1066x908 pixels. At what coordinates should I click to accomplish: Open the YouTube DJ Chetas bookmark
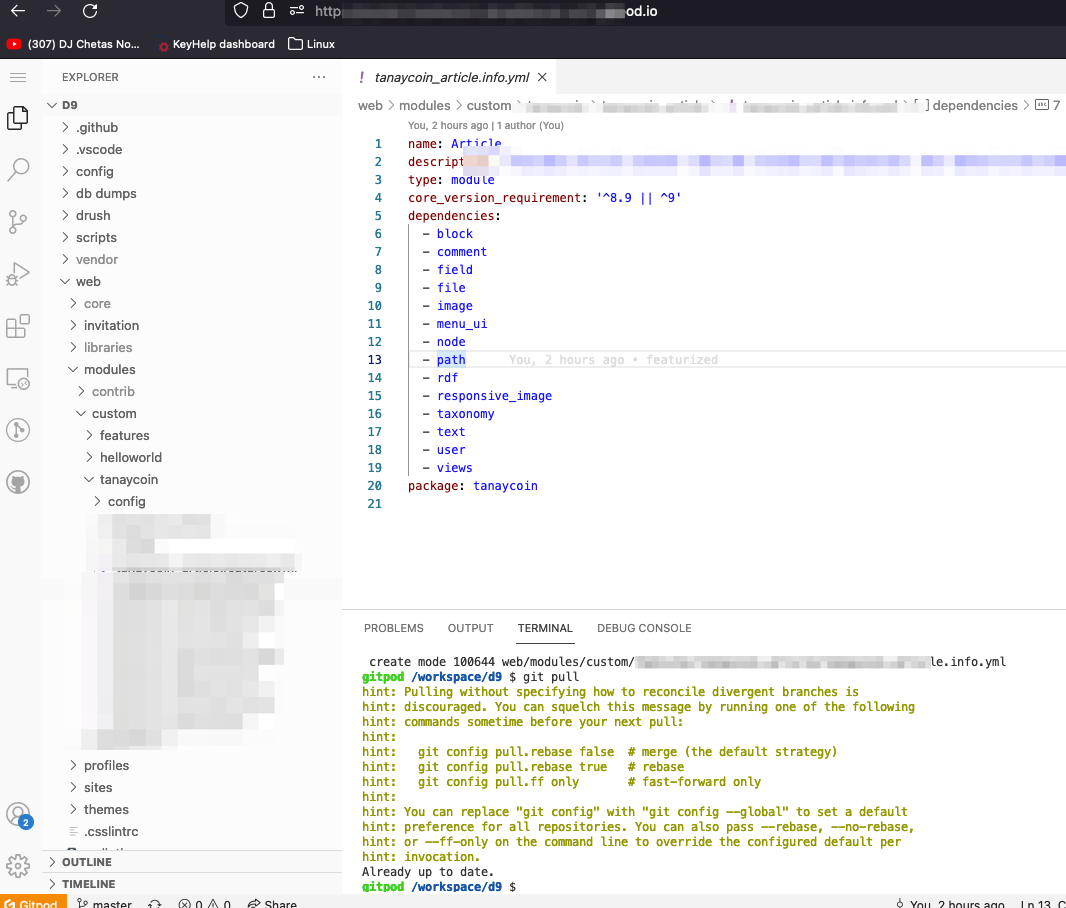point(73,44)
